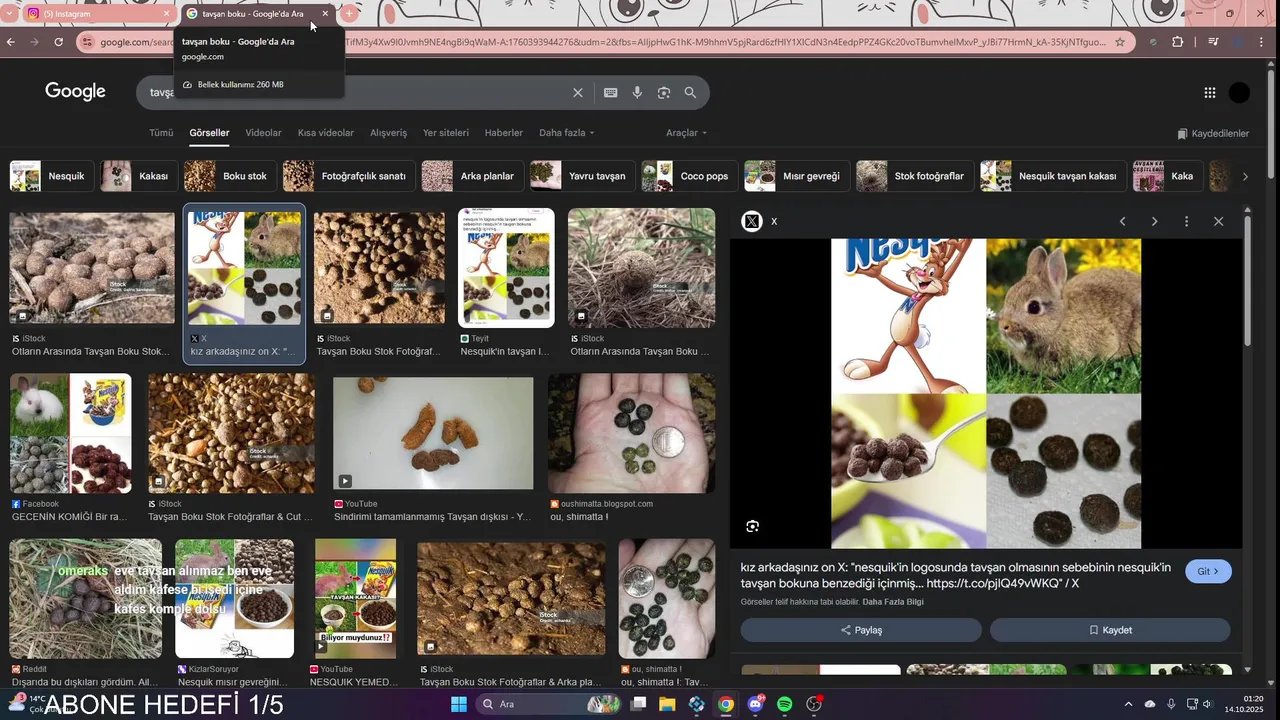The image size is (1280, 720).
Task: Apply the Yavru tavşan filter chip
Action: pyautogui.click(x=582, y=176)
